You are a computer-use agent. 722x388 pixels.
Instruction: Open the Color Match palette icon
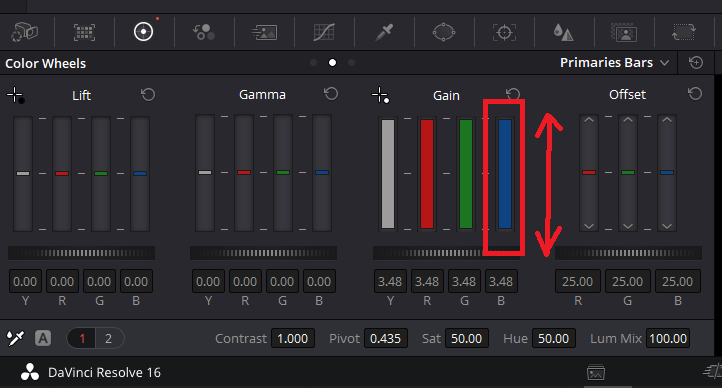pyautogui.click(x=84, y=32)
